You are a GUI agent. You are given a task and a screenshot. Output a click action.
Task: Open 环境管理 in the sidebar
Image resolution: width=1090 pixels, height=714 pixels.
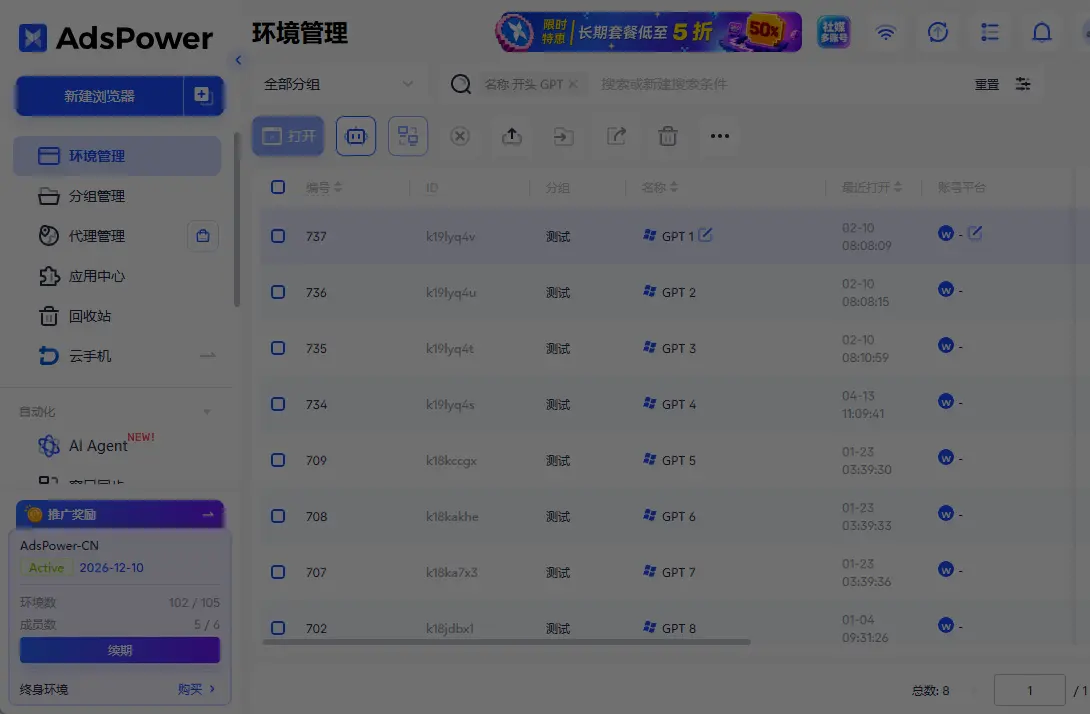117,156
